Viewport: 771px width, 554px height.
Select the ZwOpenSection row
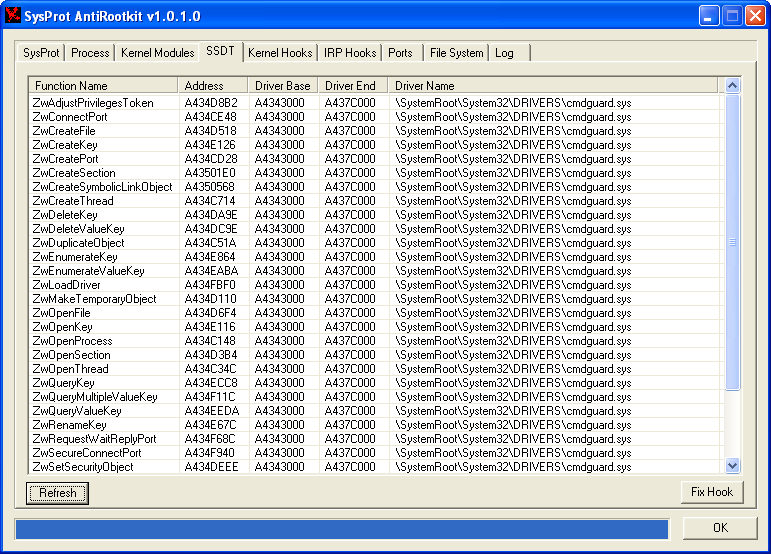374,355
